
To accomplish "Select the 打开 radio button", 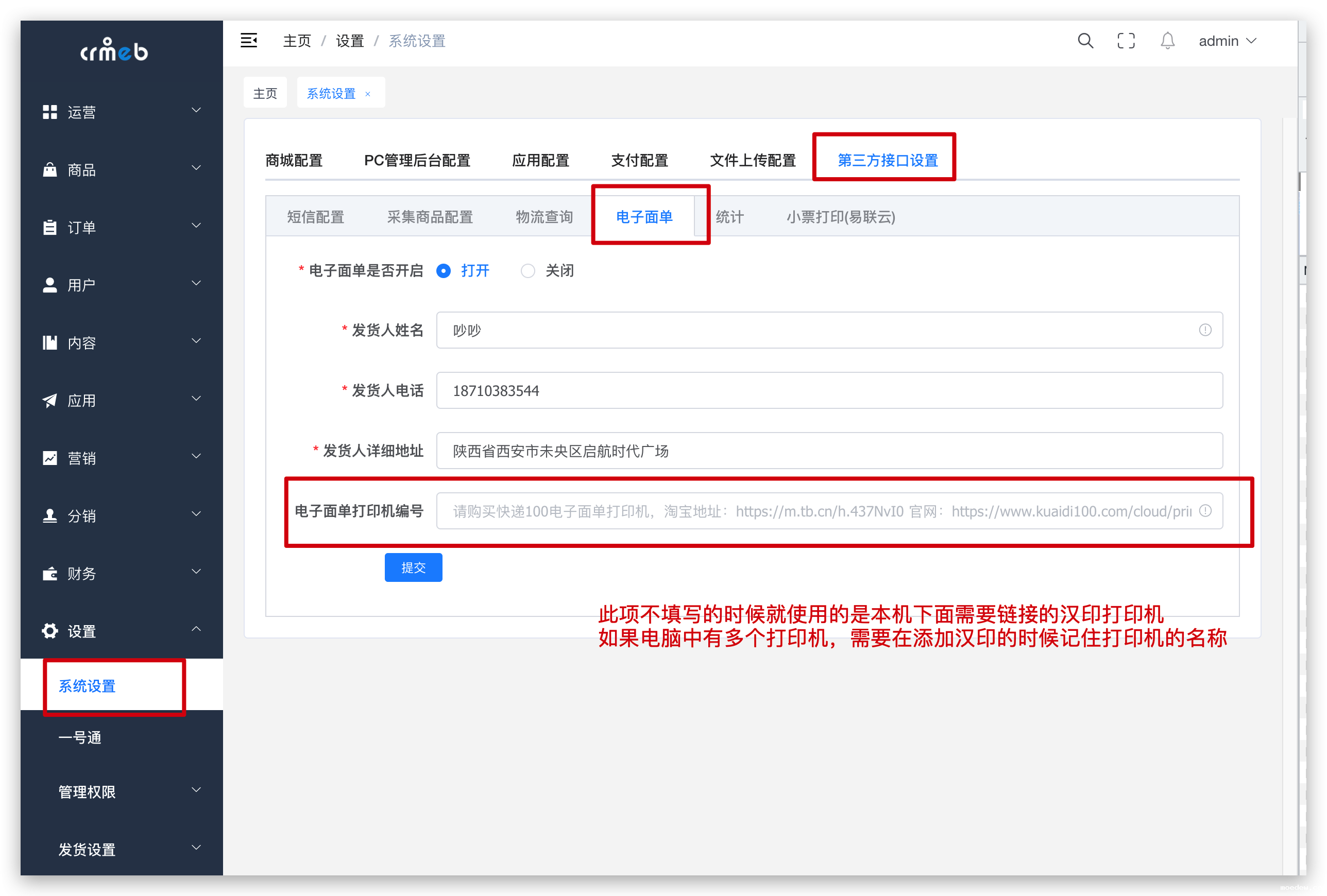I will coord(443,270).
